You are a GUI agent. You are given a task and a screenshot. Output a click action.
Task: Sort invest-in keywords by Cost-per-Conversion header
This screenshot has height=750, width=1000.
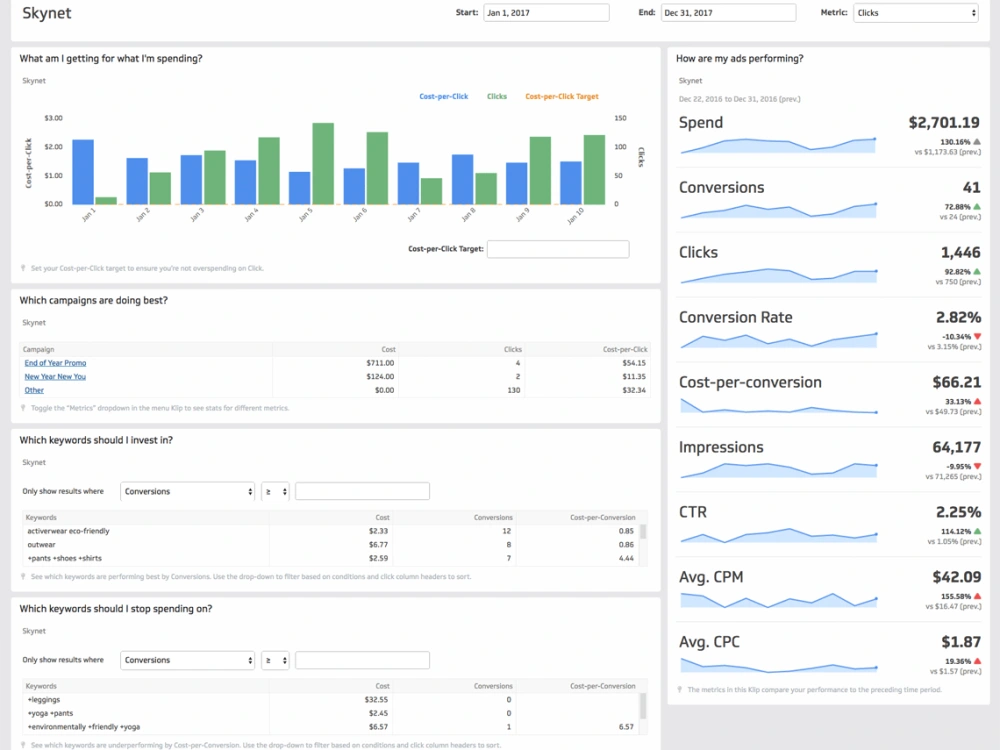pos(603,517)
